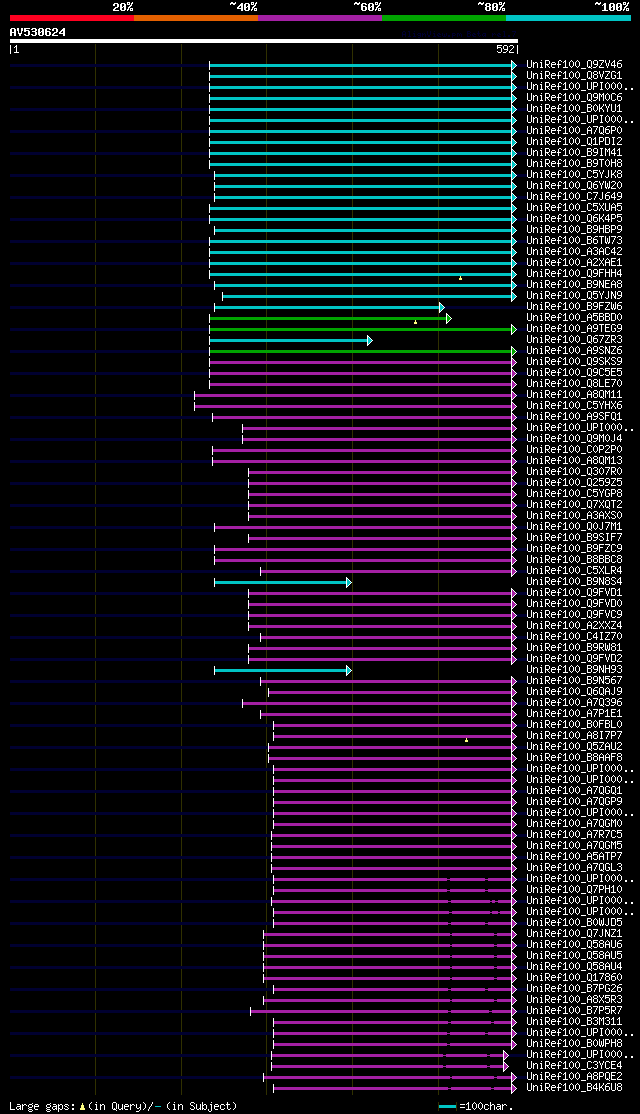Screen dimensions: 640x1114
Task: Click the green ~80% identity legend segment
Action: [444, 18]
